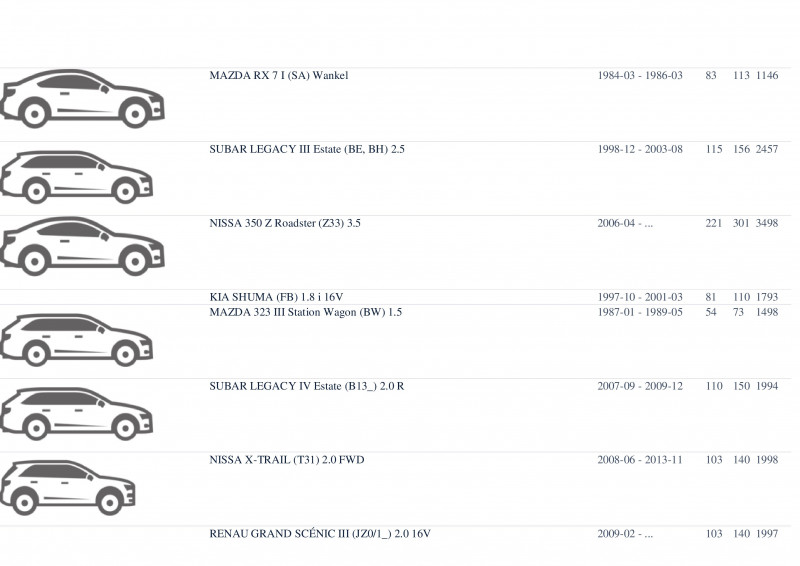800x566 pixels.
Task: Click engine displacement value 3498
Action: pos(767,223)
